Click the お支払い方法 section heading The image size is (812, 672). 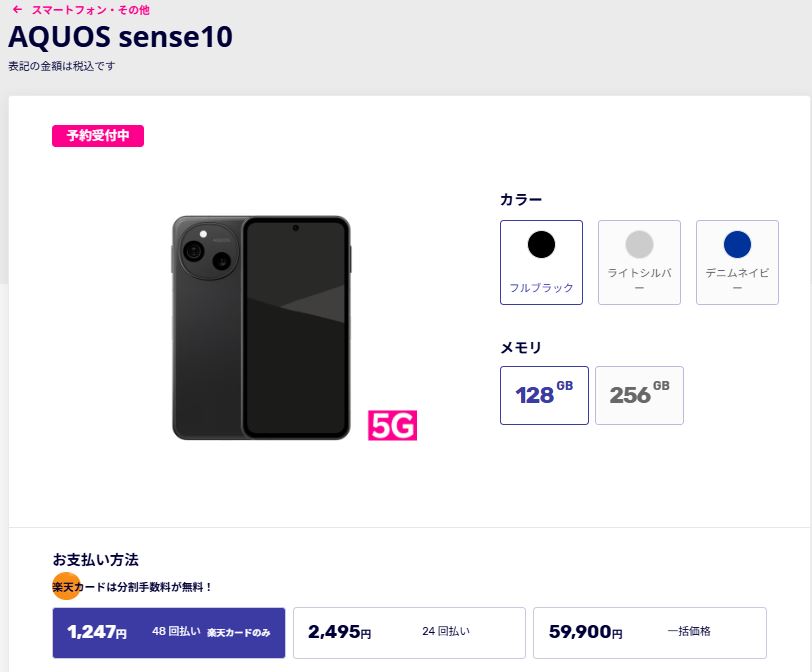(x=95, y=560)
